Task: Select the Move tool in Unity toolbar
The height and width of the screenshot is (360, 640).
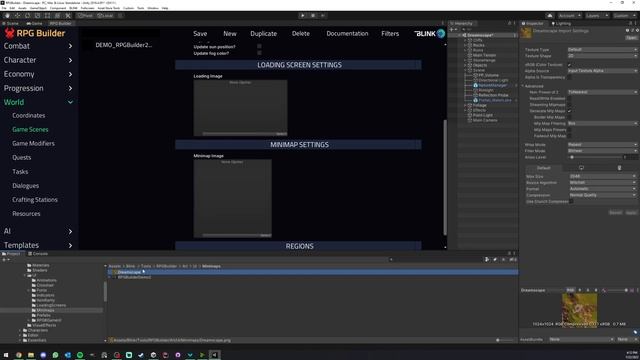Action: click(x=18, y=16)
